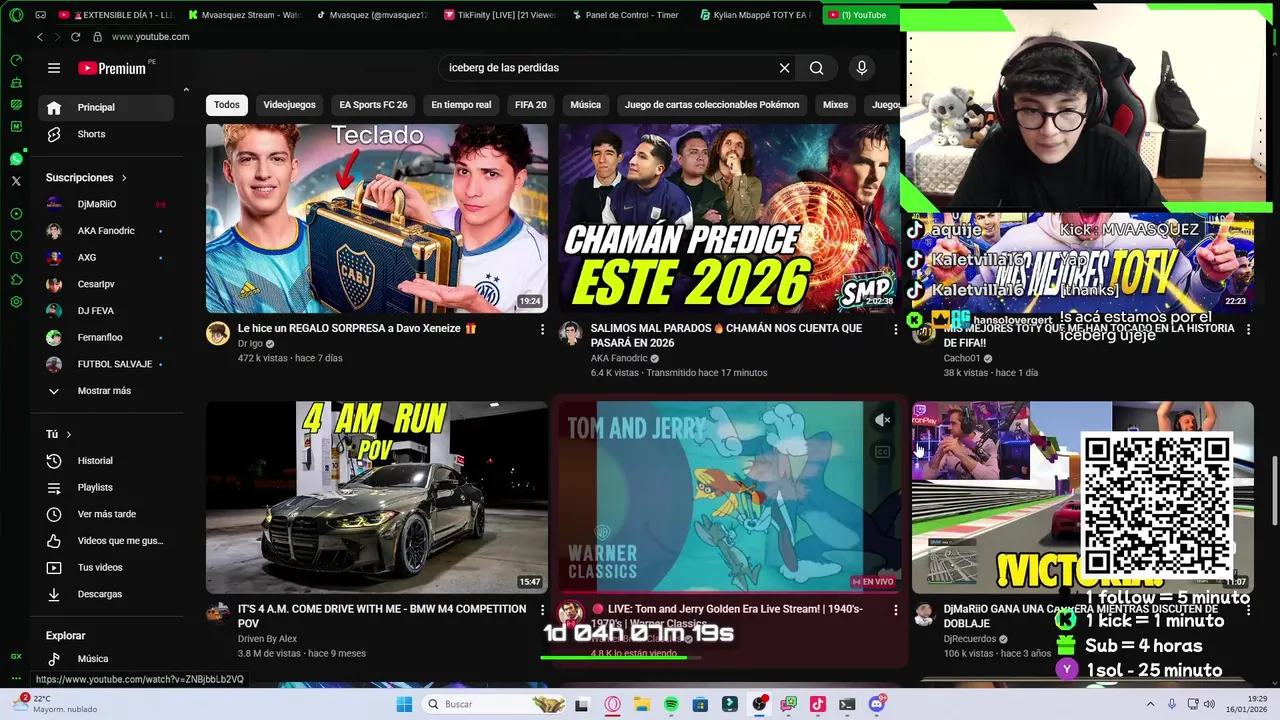Open options menu for Tom and Jerry stream

(x=896, y=609)
